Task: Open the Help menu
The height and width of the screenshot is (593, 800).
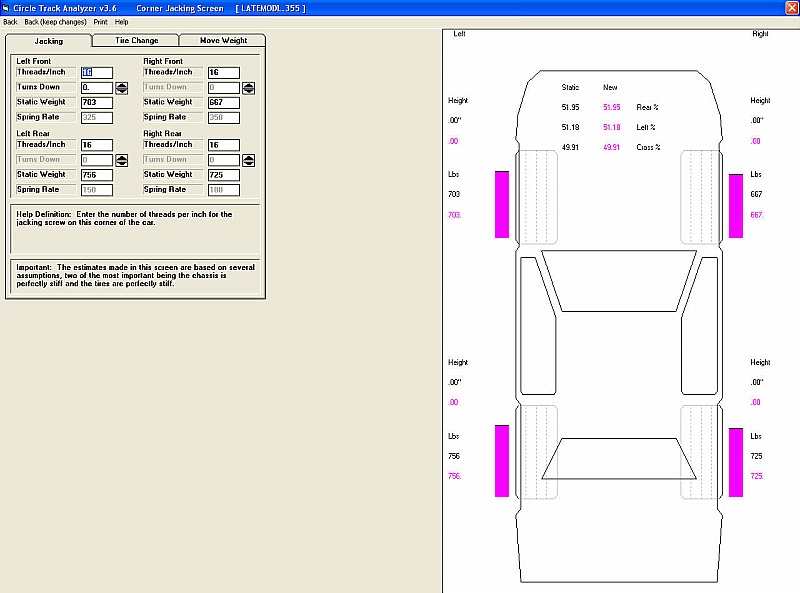Action: click(122, 21)
